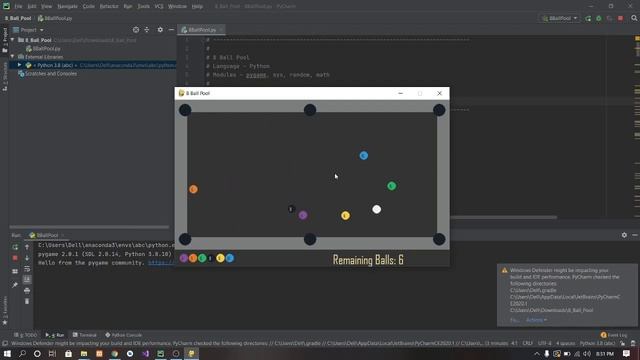Open the Help menu
The image size is (640, 360).
(197, 6)
